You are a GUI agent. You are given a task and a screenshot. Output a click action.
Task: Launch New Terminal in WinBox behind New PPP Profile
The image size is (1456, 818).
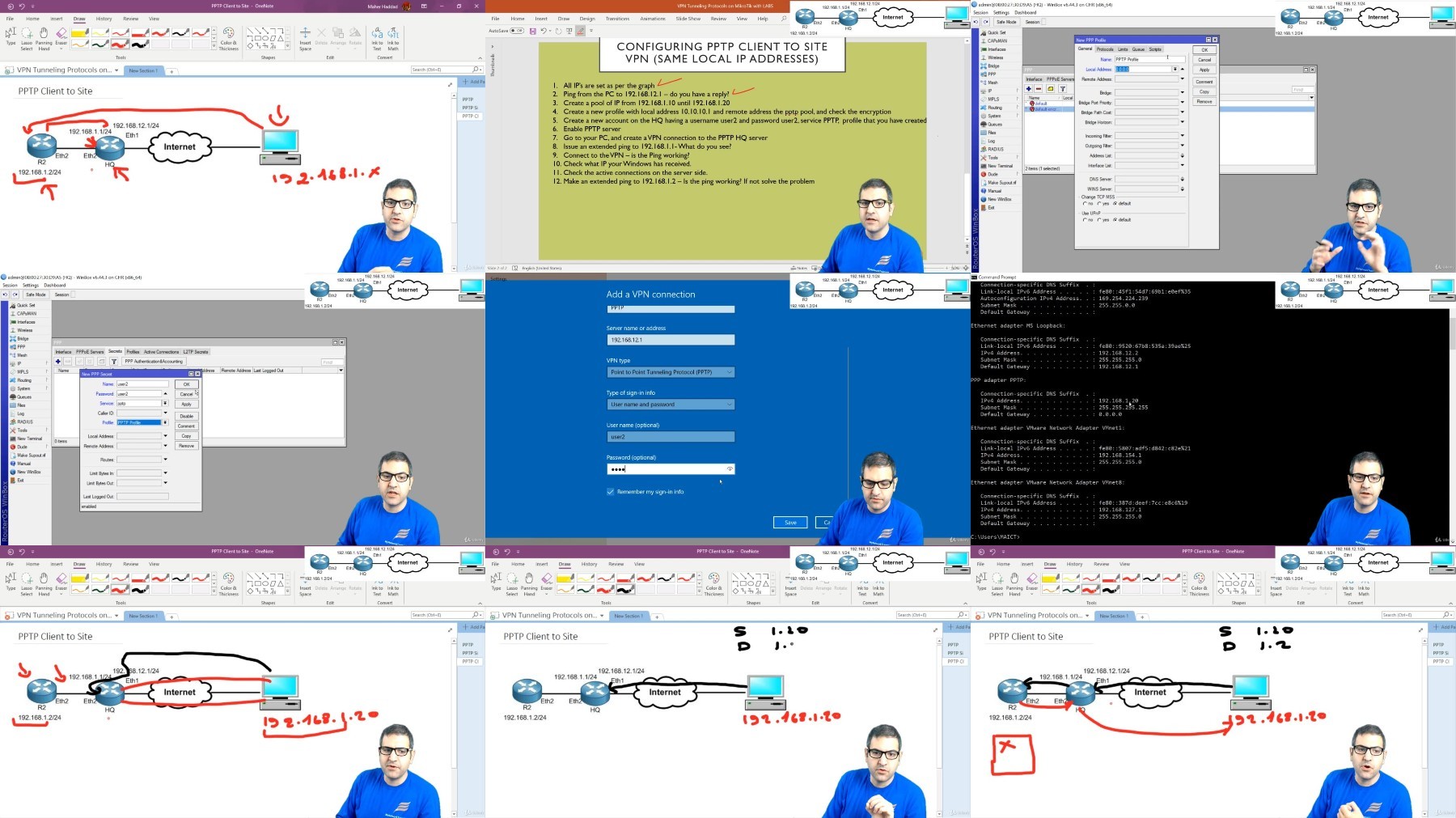tap(1000, 166)
